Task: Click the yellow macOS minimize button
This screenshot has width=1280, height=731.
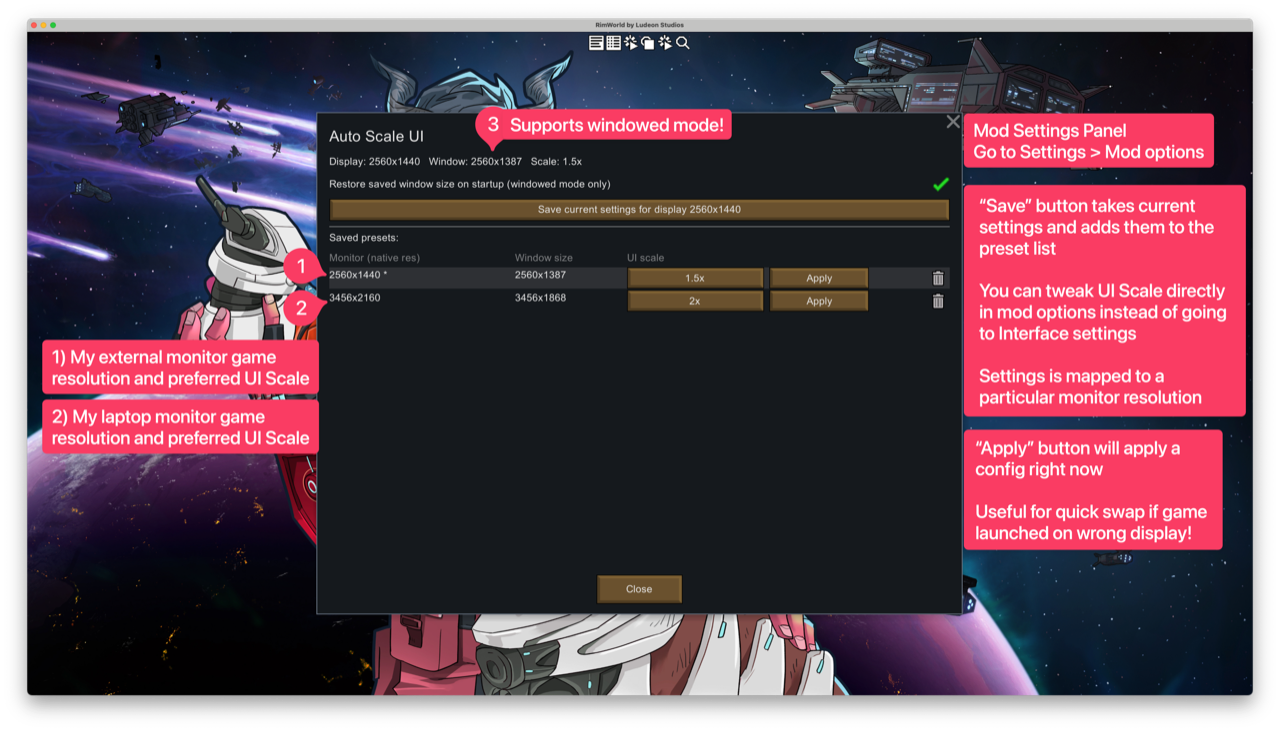Action: (x=42, y=25)
